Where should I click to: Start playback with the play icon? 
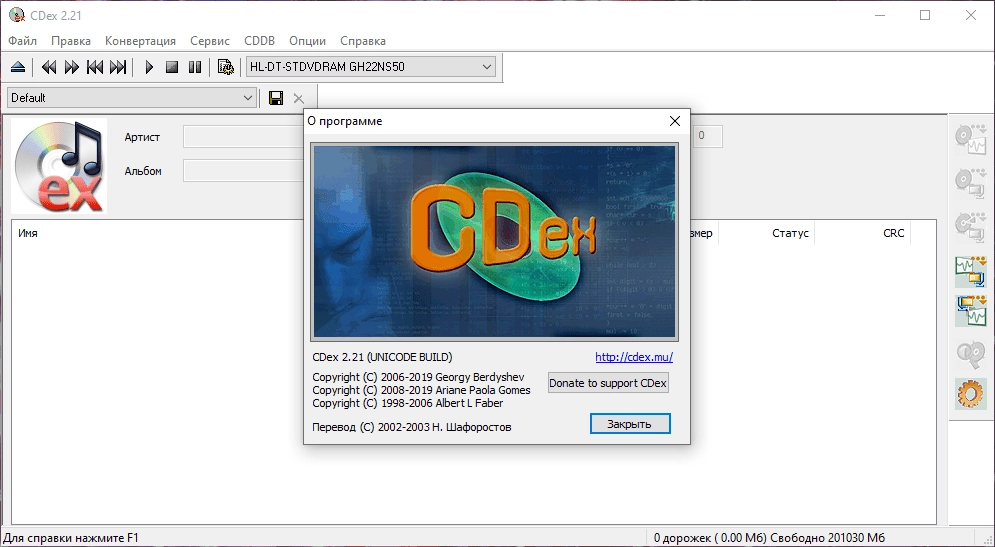(x=149, y=67)
